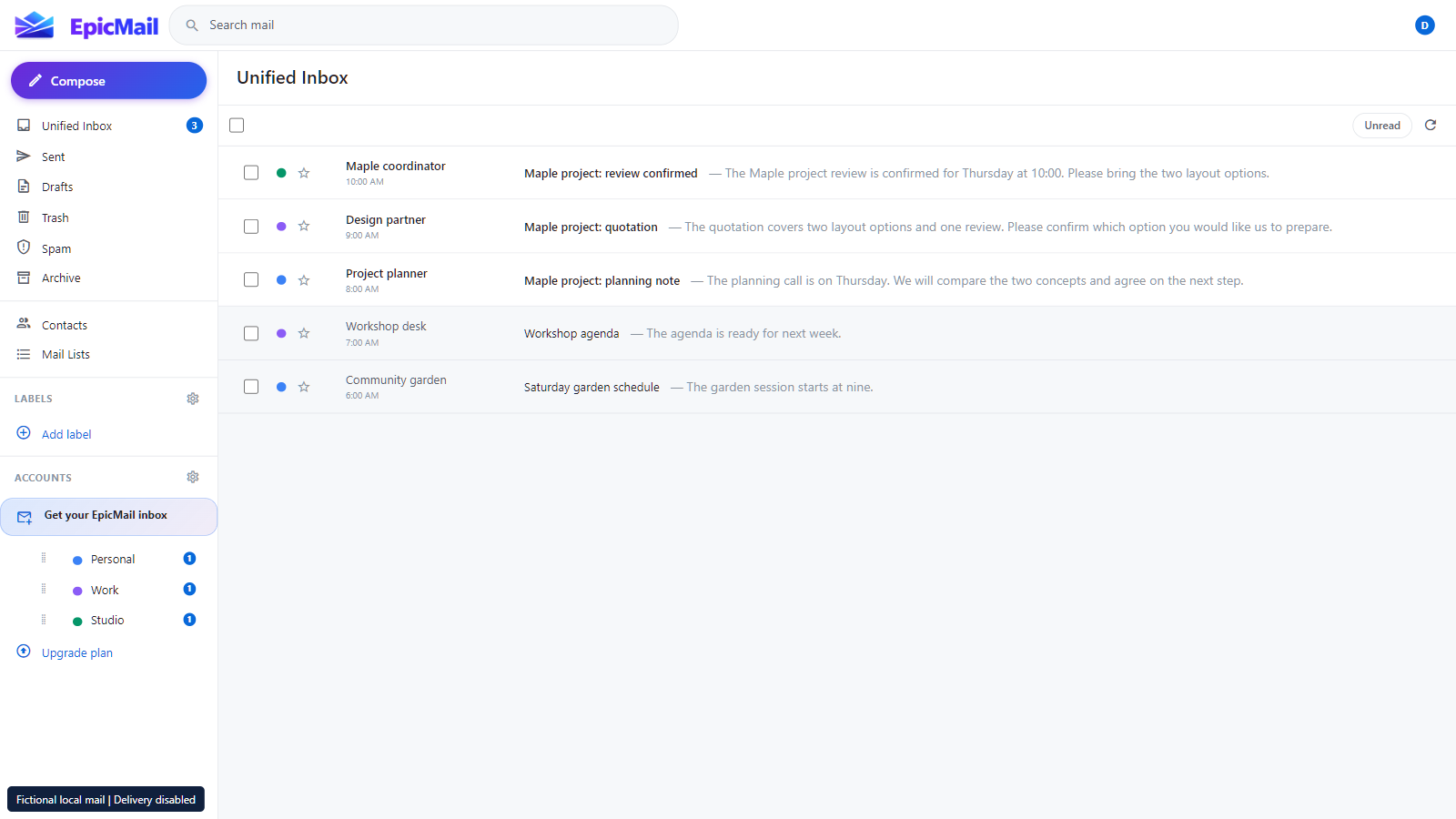Viewport: 1456px width, 819px height.
Task: Toggle the Unread filter
Action: click(x=1381, y=126)
